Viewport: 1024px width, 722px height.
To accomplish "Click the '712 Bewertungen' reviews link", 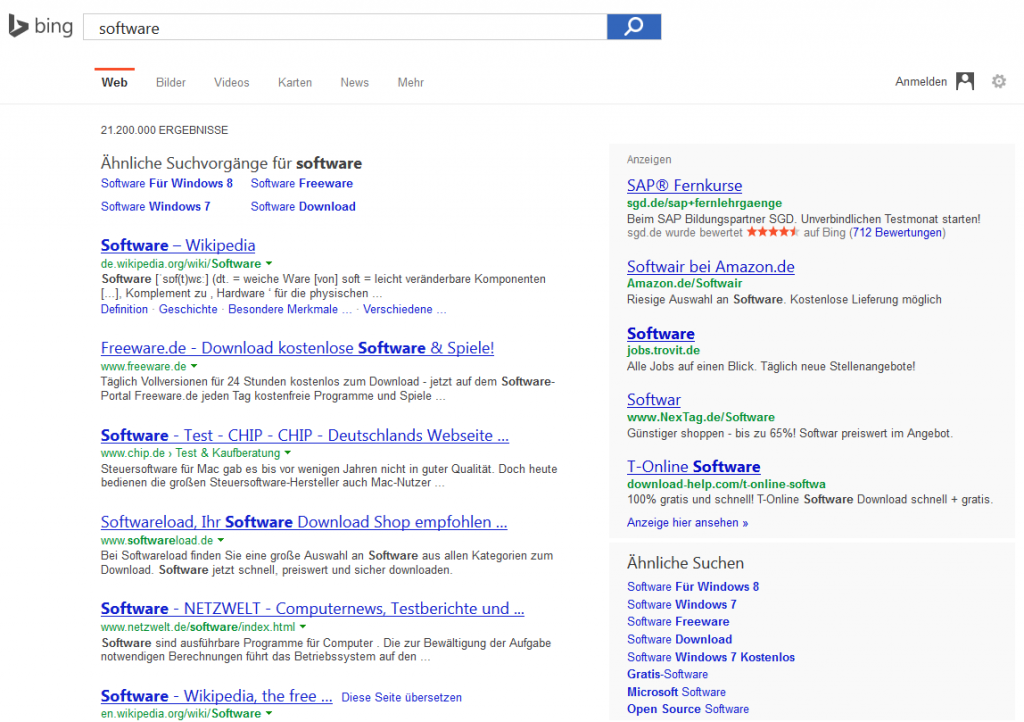I will pos(897,232).
